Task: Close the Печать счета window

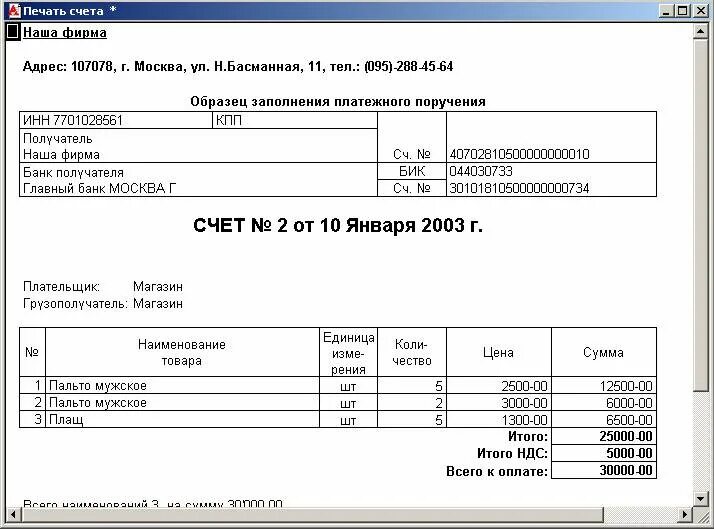Action: pos(700,11)
